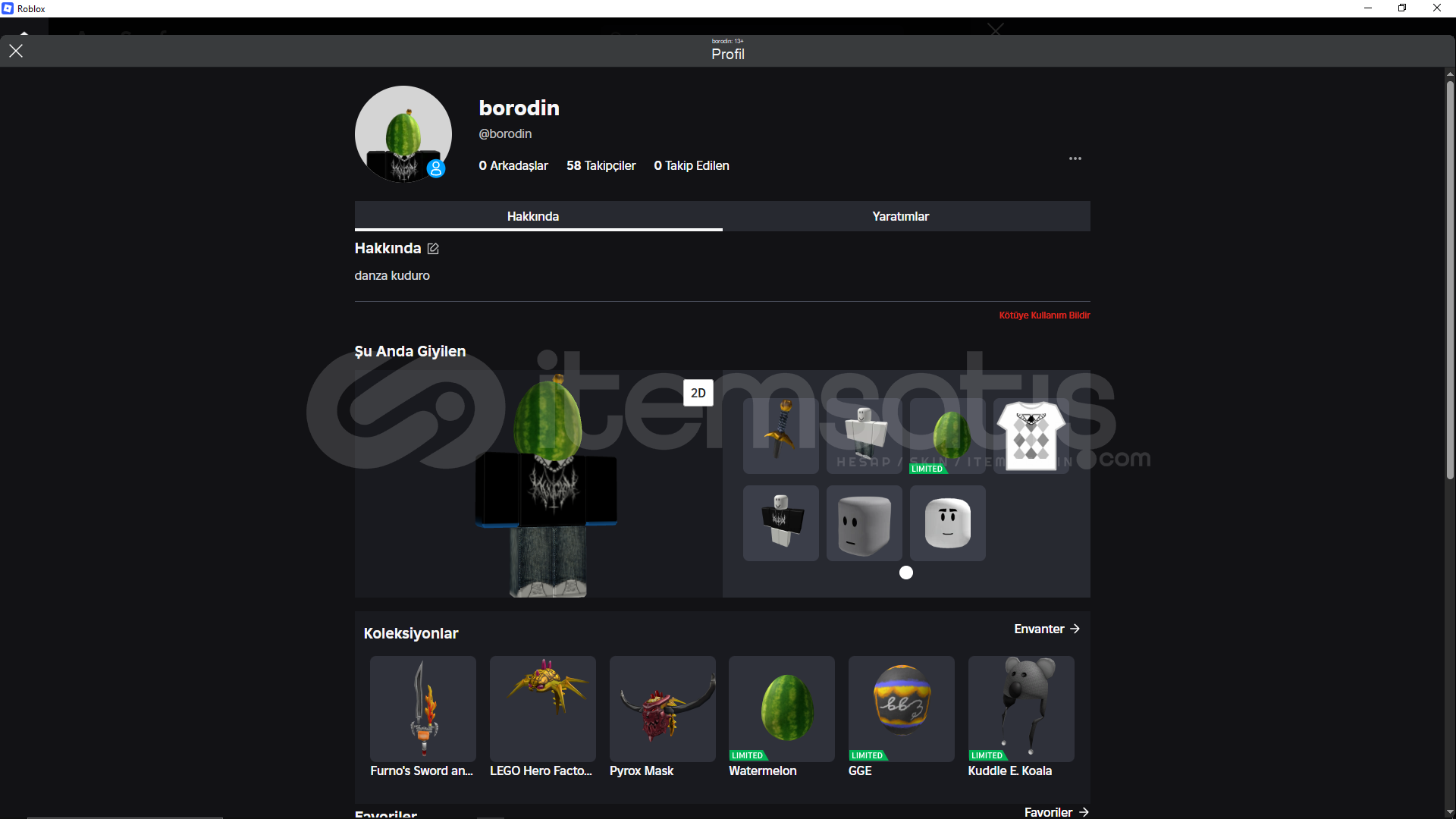1456x819 pixels.
Task: Click the danza kuduro bio text
Action: [392, 275]
